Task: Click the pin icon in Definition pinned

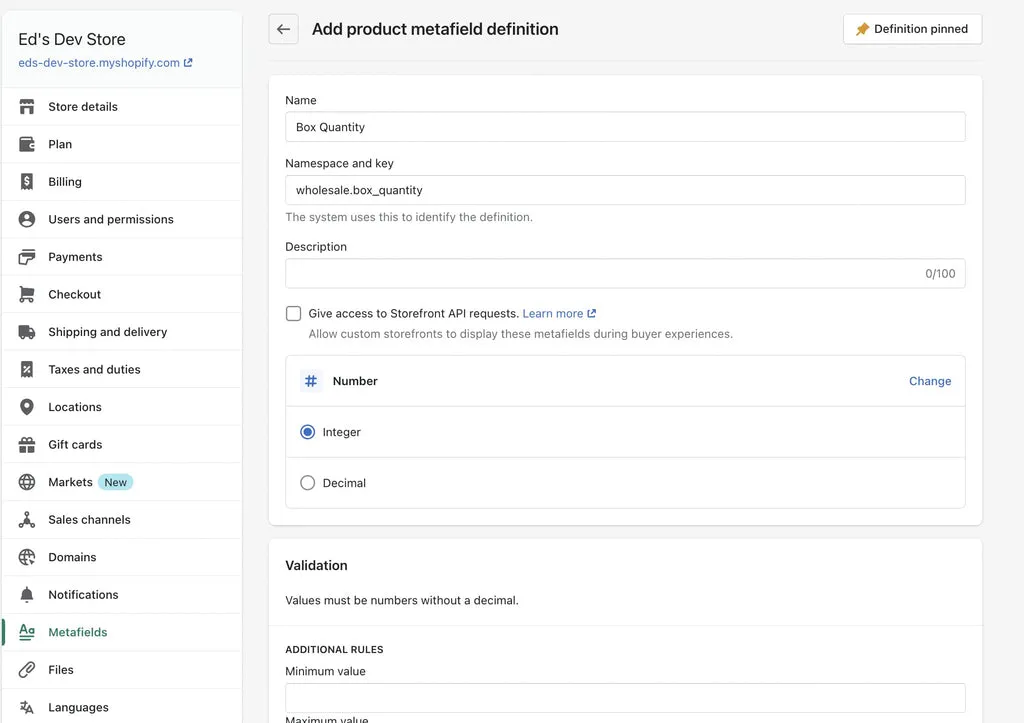Action: (x=863, y=29)
